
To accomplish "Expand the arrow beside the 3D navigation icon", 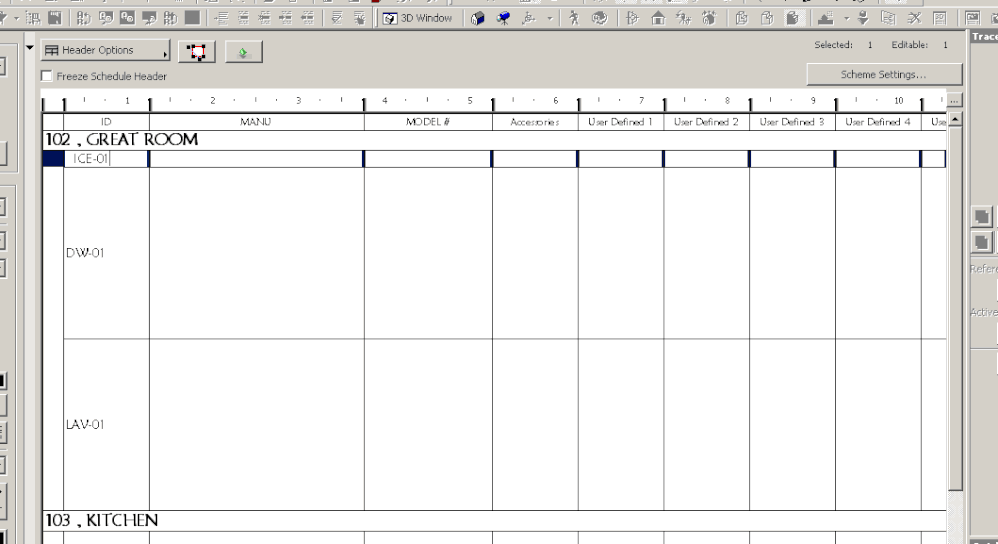I will point(550,19).
